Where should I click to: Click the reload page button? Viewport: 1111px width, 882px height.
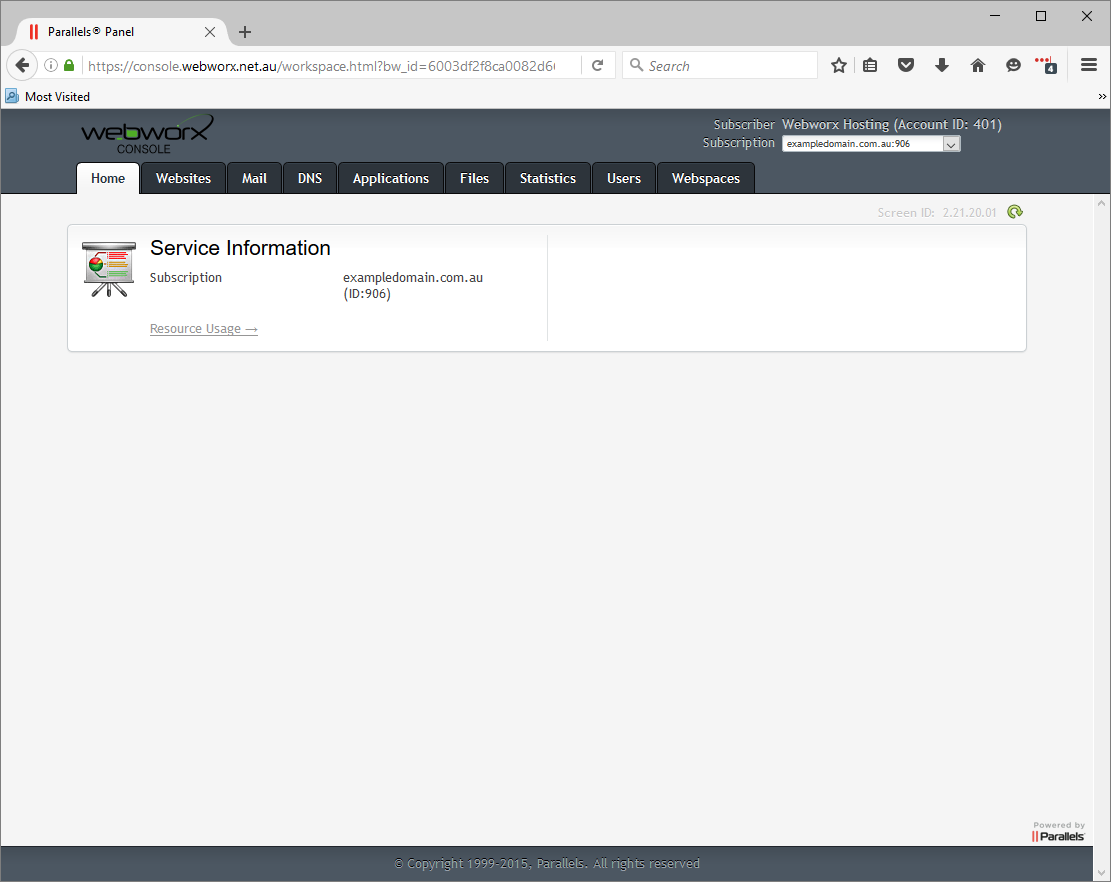(598, 66)
